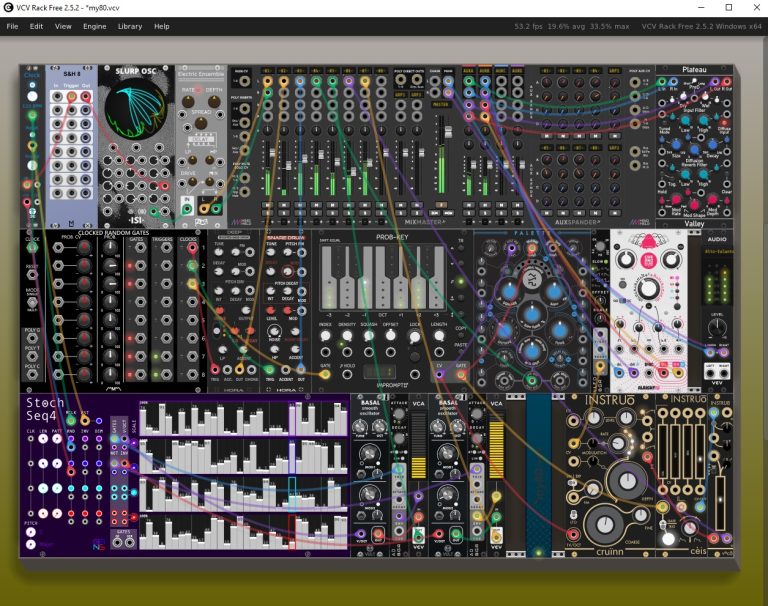Image resolution: width=768 pixels, height=606 pixels.
Task: Open the Library menu
Action: pyautogui.click(x=130, y=26)
